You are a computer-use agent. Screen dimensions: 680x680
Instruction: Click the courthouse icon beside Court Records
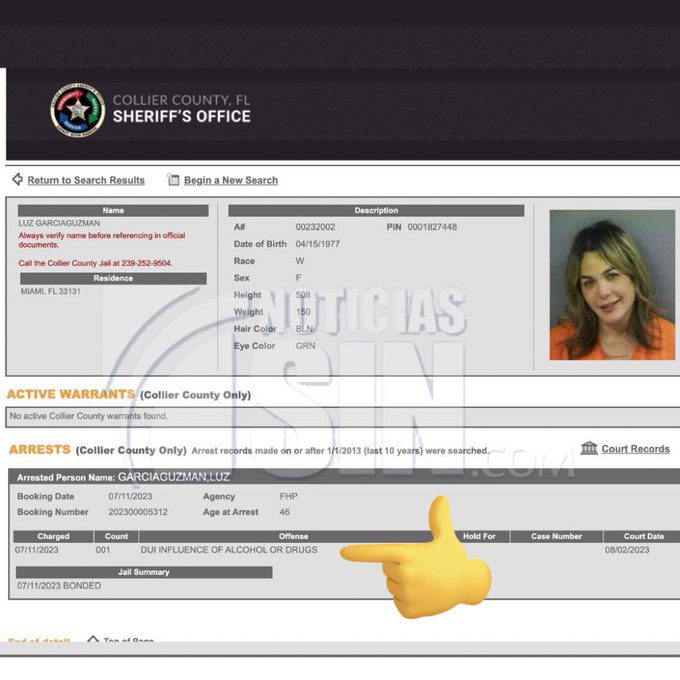[589, 448]
